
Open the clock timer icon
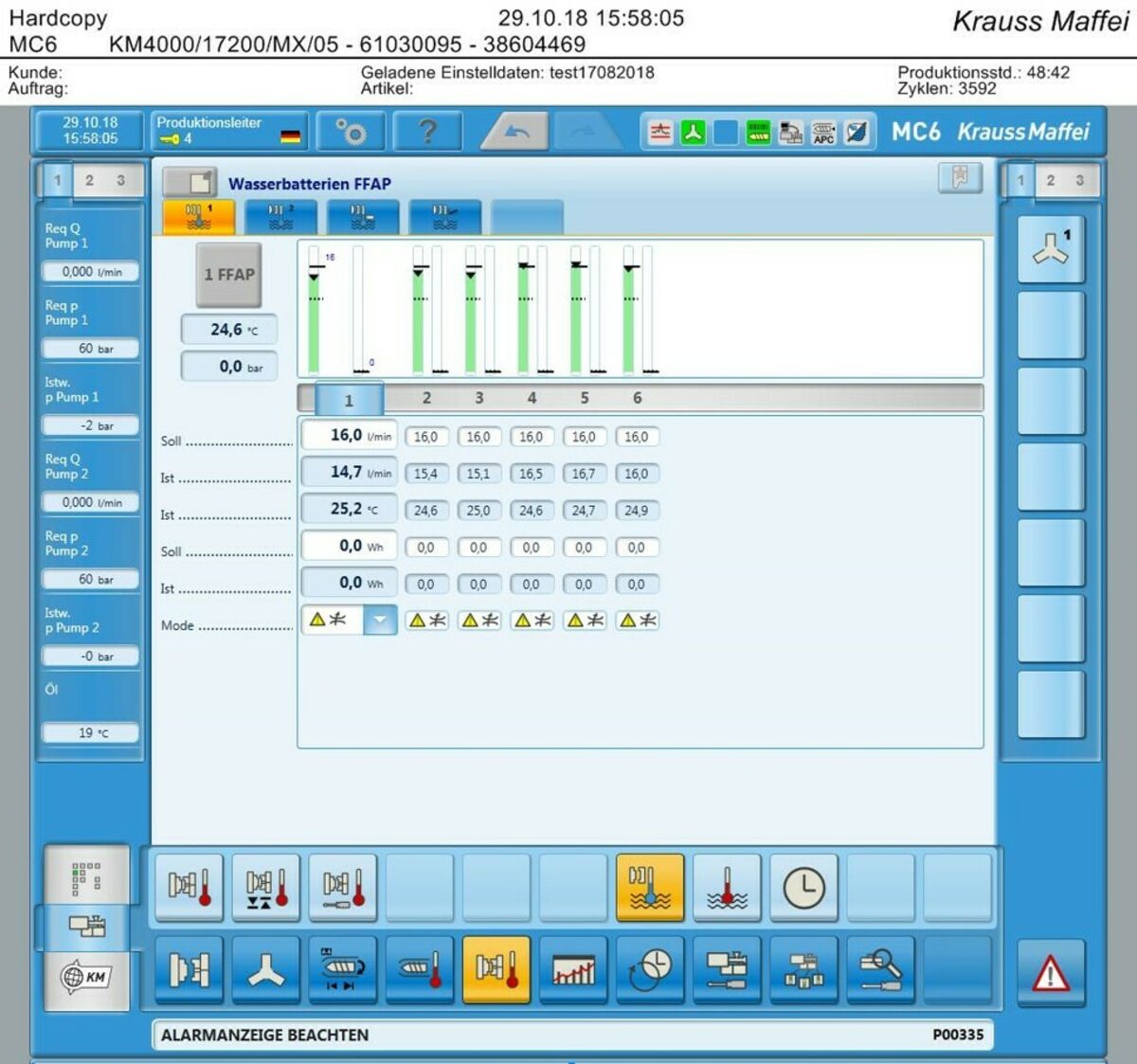[803, 887]
